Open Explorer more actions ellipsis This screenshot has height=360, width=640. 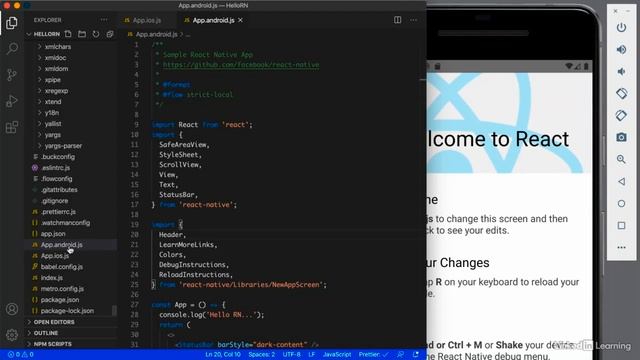click(x=104, y=20)
